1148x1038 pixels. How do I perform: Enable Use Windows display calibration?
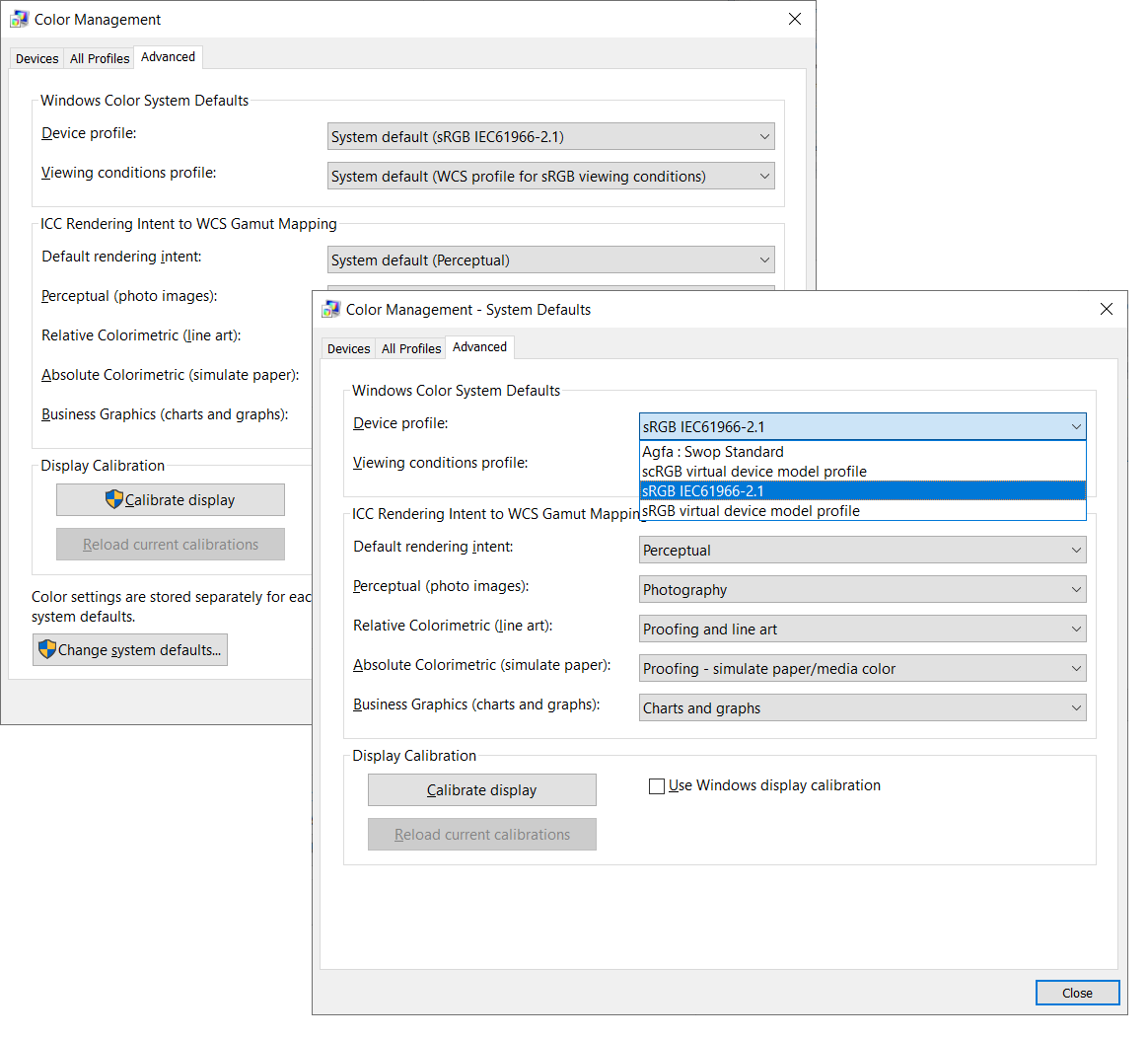[657, 785]
